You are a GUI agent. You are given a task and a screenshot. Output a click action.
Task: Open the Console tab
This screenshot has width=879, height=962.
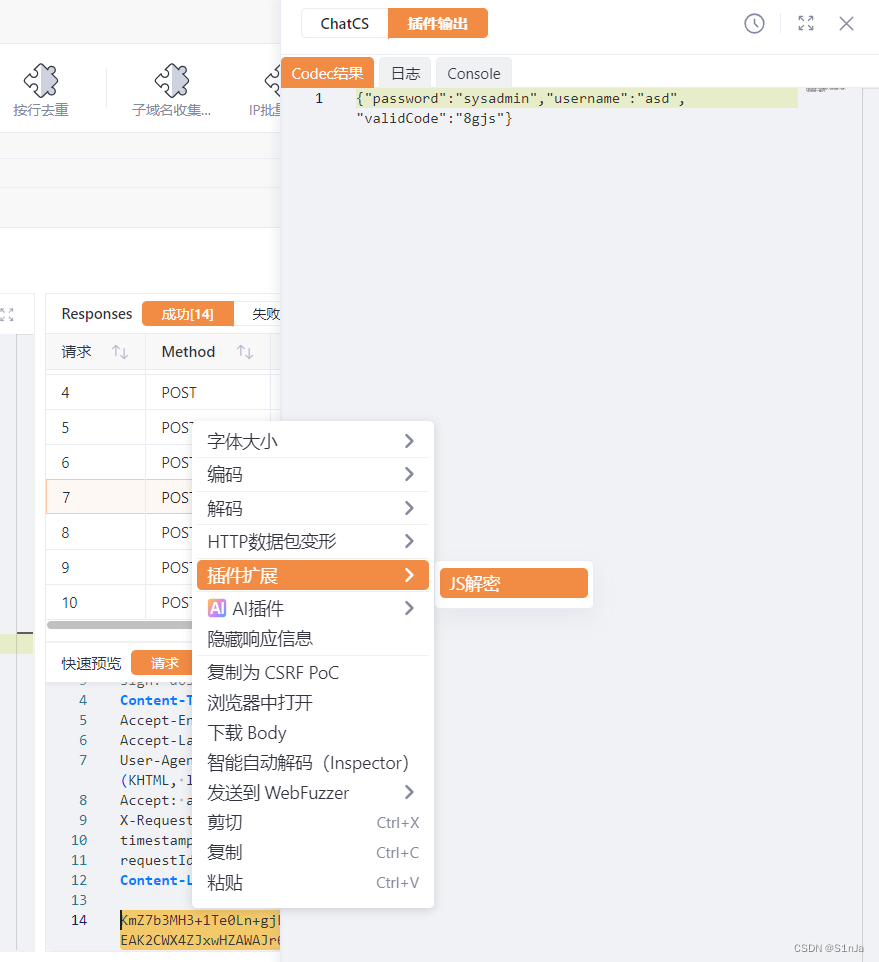click(x=474, y=74)
